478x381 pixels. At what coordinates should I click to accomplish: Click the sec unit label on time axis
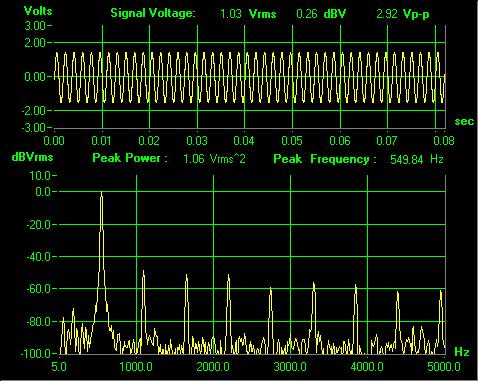464,121
